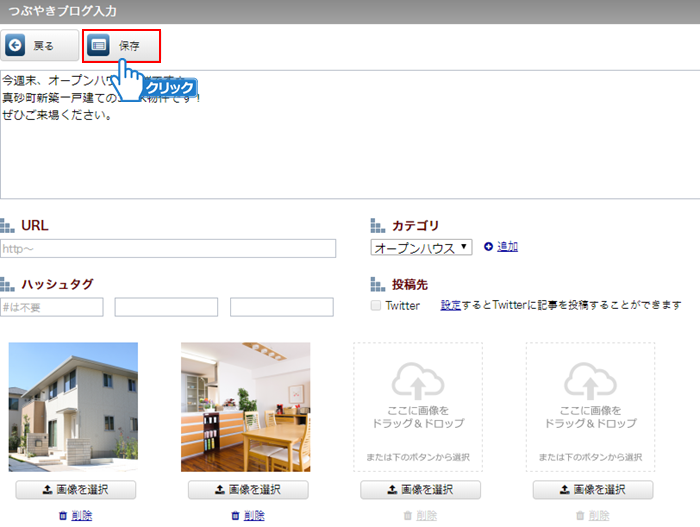Open the カテゴリ dropdown showing オープンハウス
700x527 pixels.
(x=421, y=247)
